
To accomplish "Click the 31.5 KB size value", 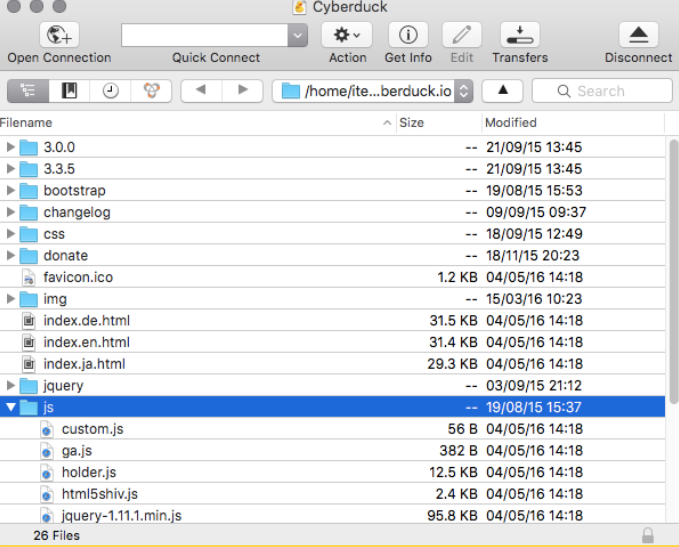I will [453, 320].
